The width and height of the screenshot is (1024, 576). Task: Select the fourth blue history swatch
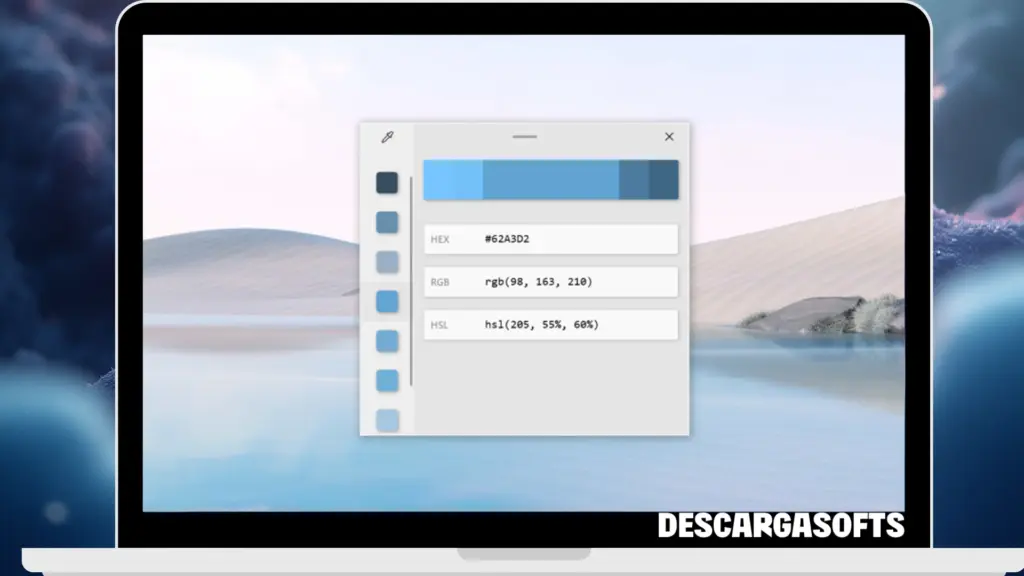387,300
